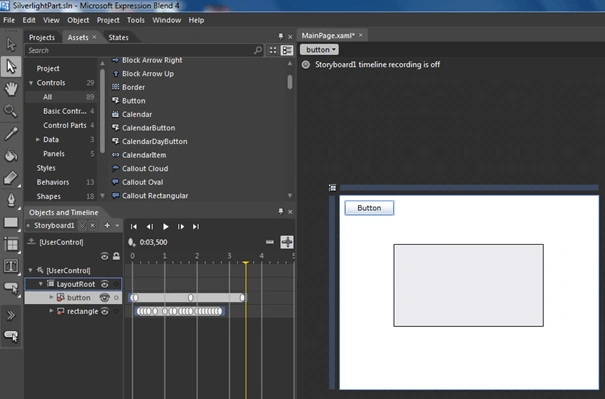Select the rectangle on the artboard
The width and height of the screenshot is (605, 399).
(x=468, y=285)
